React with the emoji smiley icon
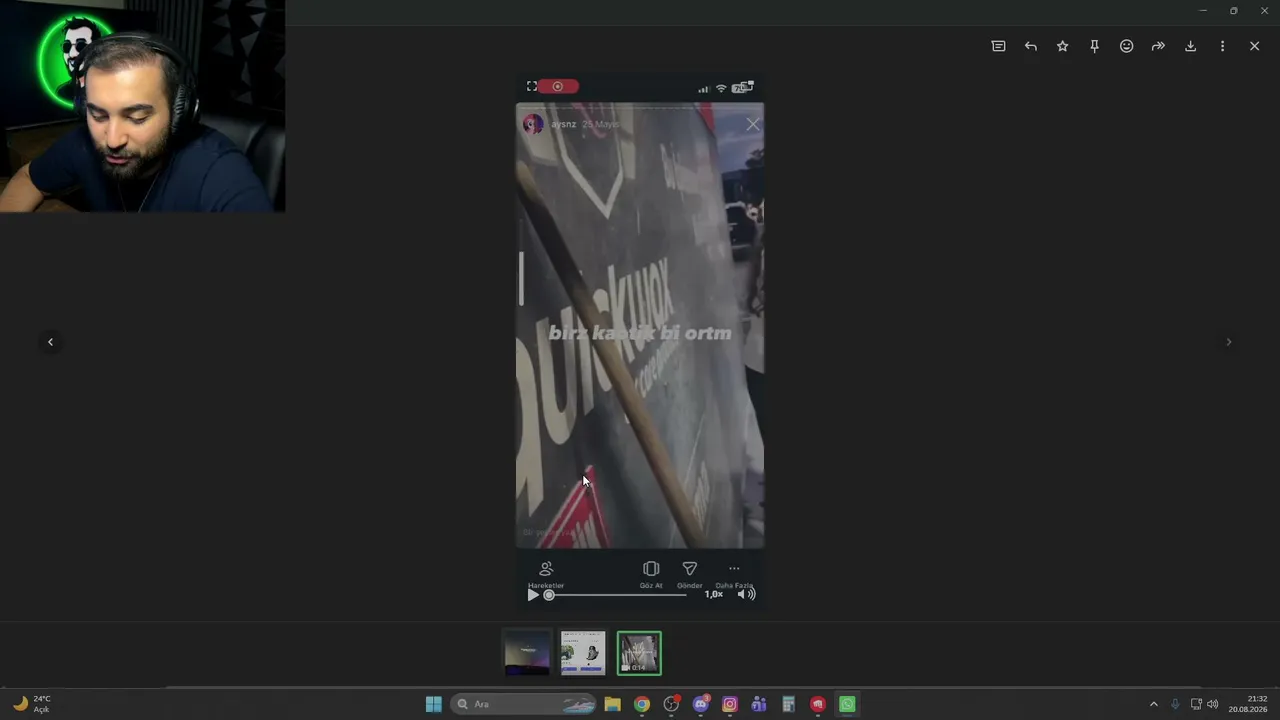The image size is (1280, 720). [1126, 46]
